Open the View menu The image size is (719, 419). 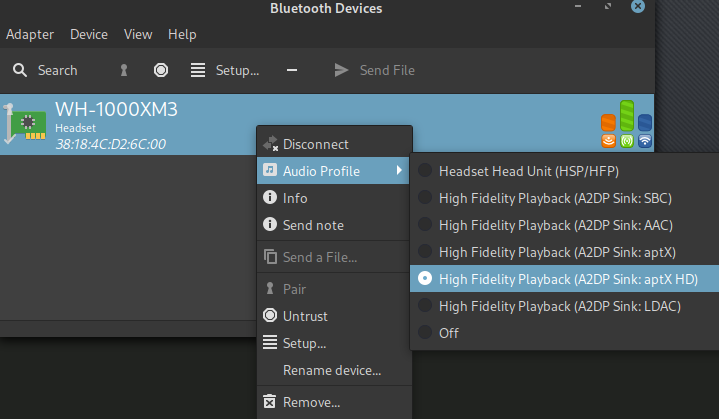coord(138,34)
